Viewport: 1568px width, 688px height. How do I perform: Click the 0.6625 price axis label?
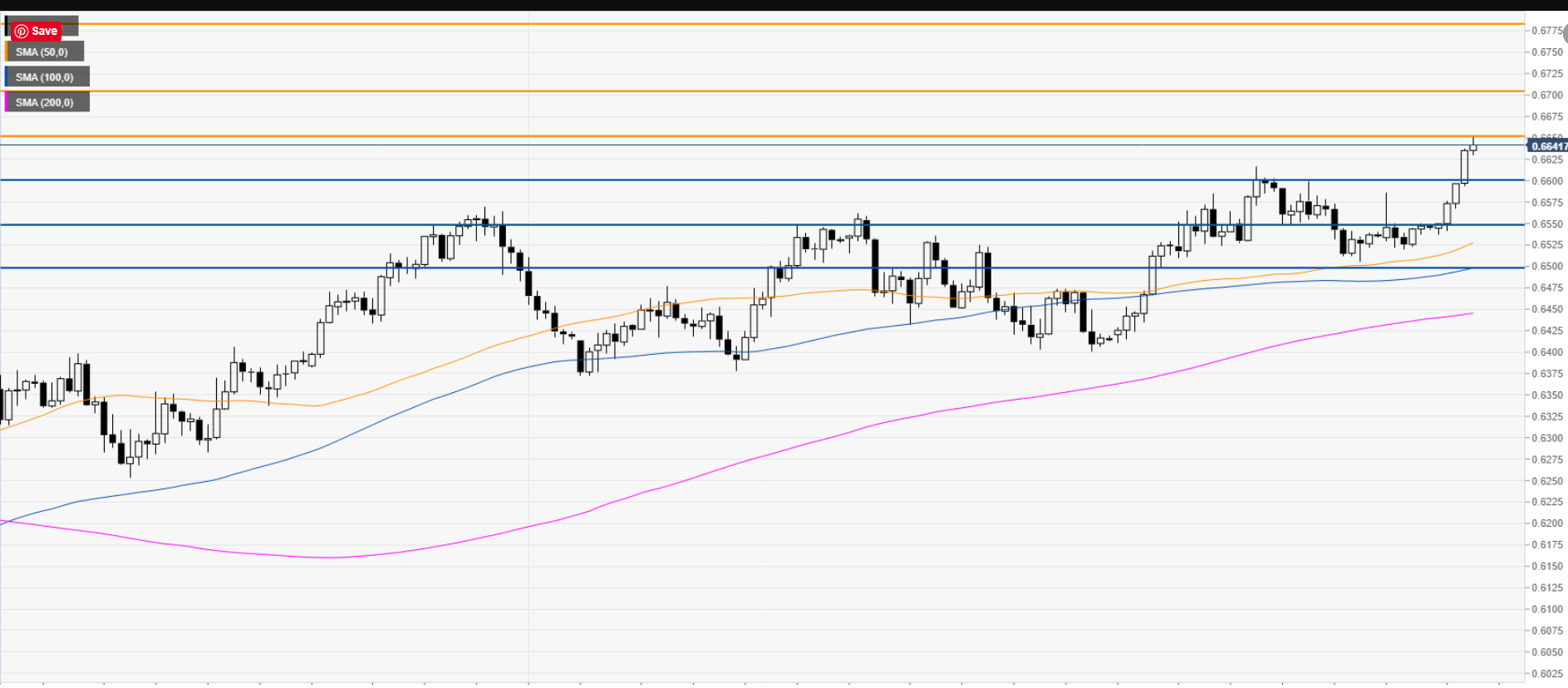pyautogui.click(x=1547, y=160)
